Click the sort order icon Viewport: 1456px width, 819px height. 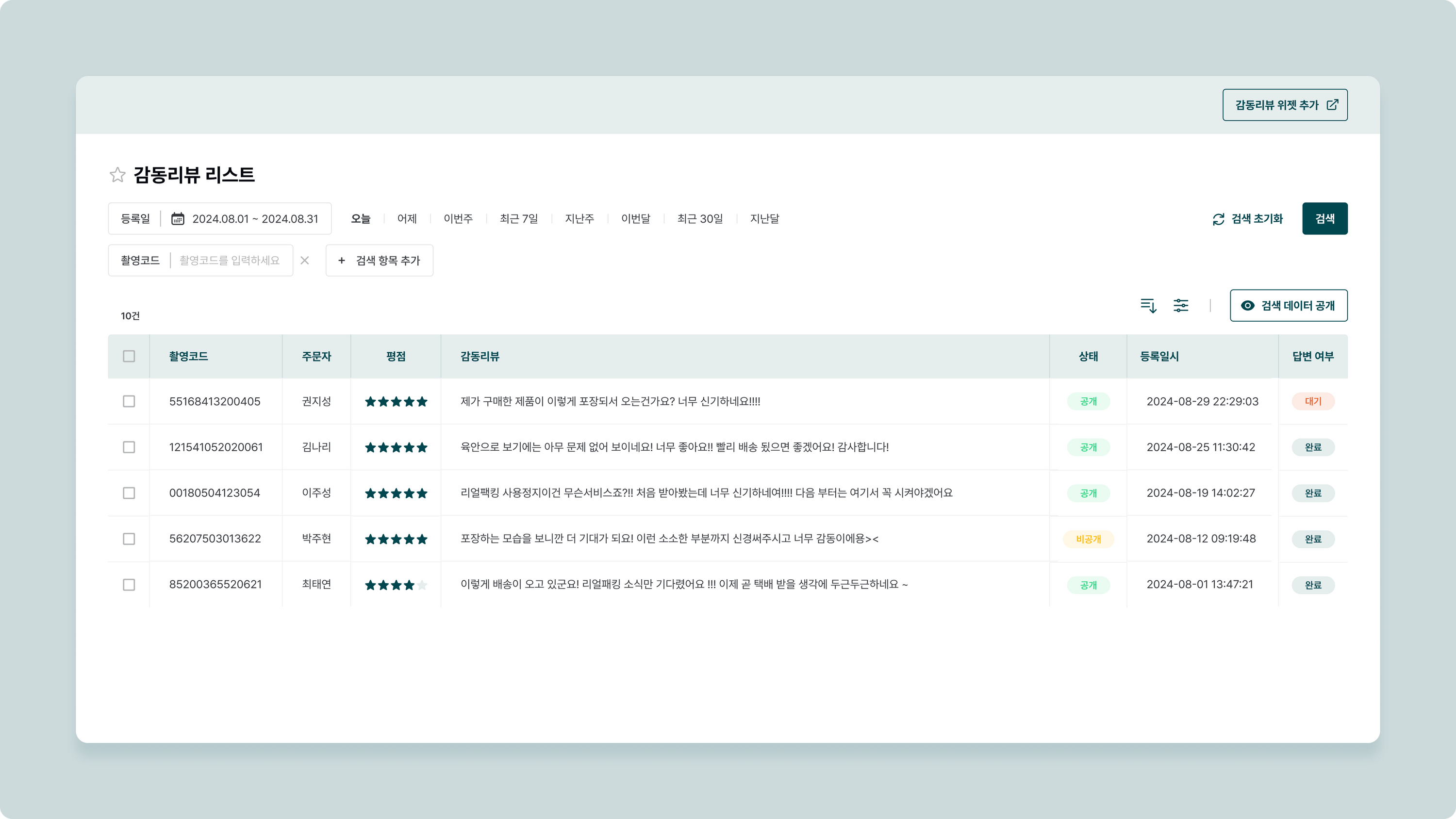click(x=1148, y=306)
